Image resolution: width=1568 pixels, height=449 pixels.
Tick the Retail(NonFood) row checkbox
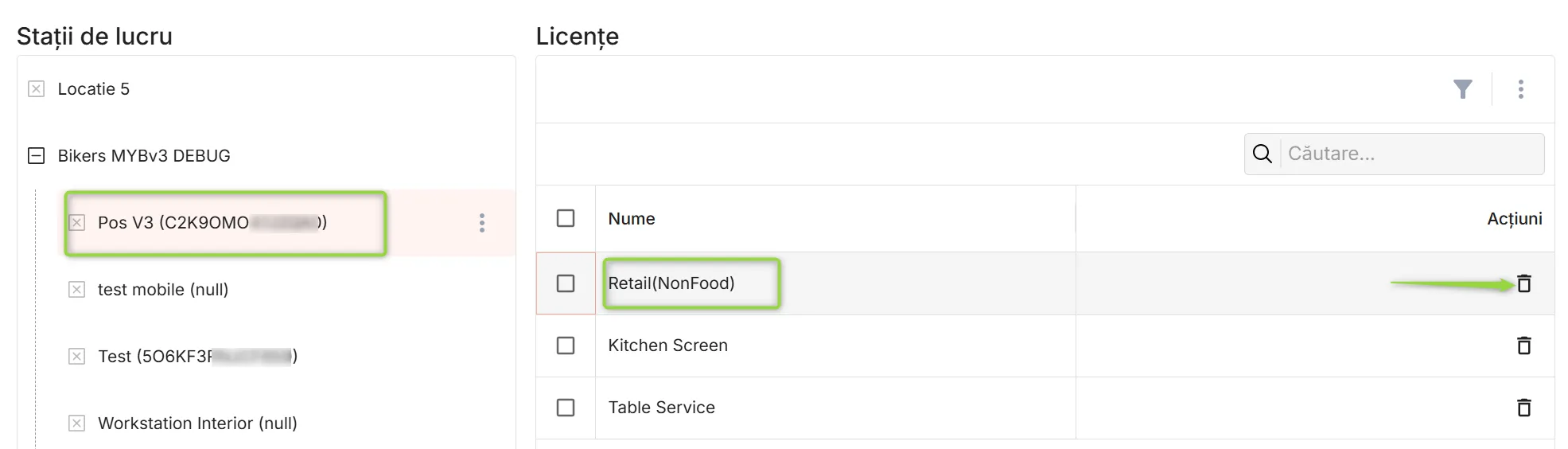(x=566, y=283)
